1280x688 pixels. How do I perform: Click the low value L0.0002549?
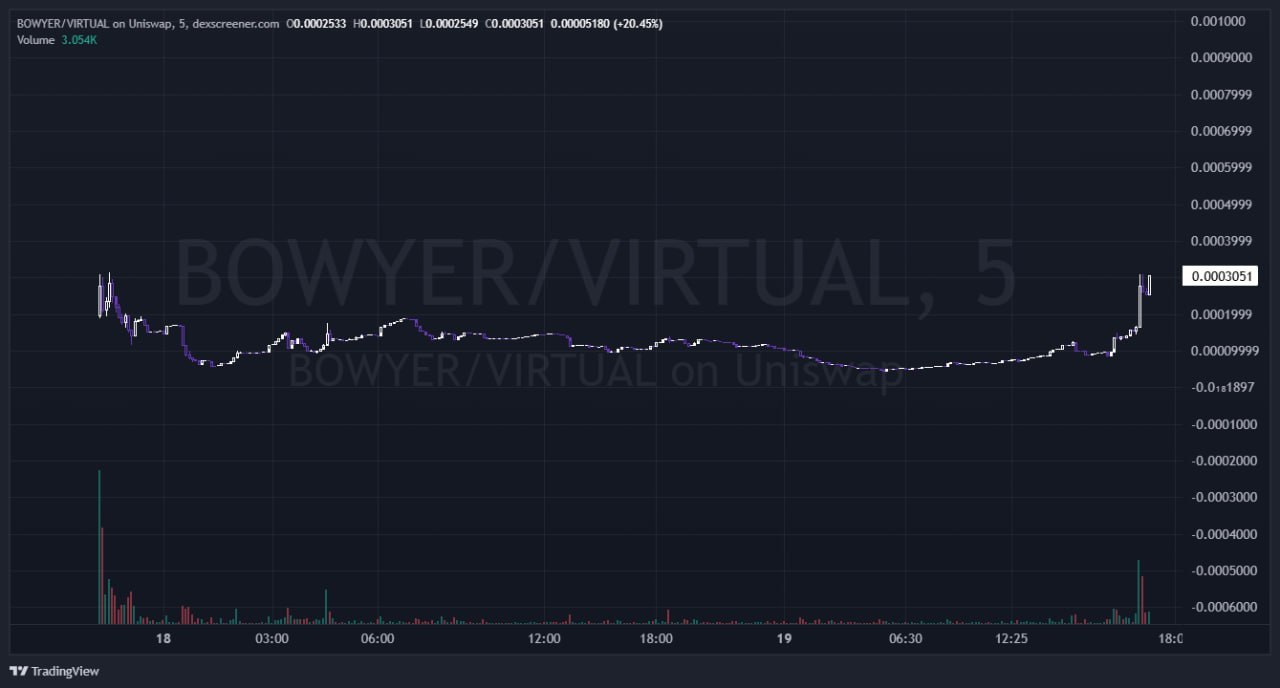coord(449,23)
